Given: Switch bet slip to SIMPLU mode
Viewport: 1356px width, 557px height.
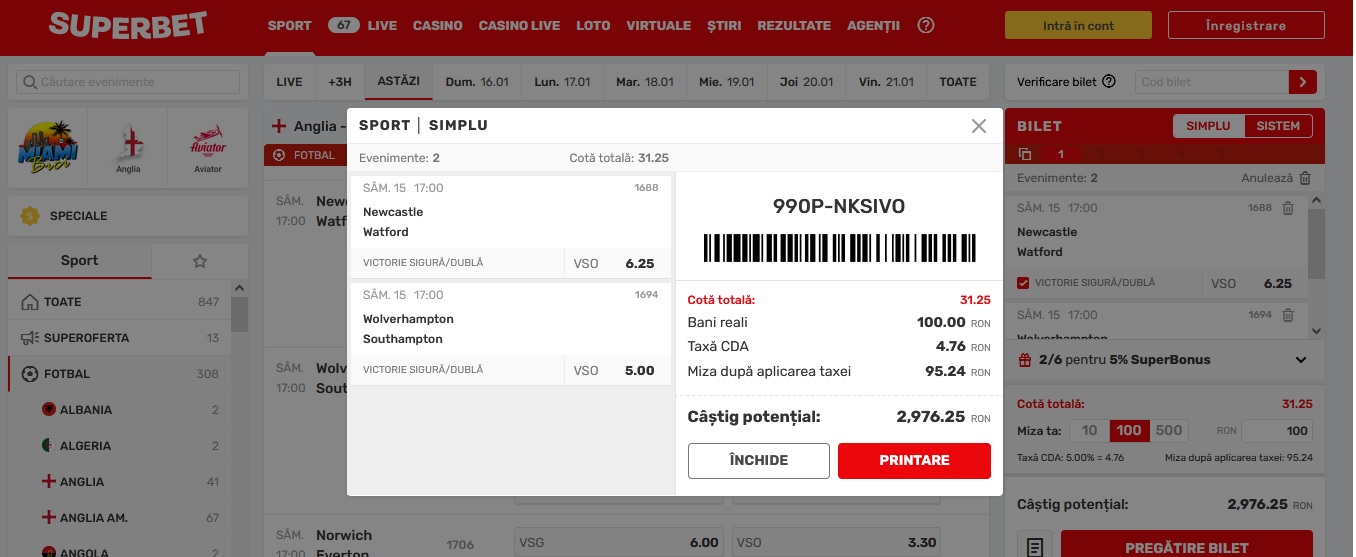Looking at the screenshot, I should (1208, 126).
